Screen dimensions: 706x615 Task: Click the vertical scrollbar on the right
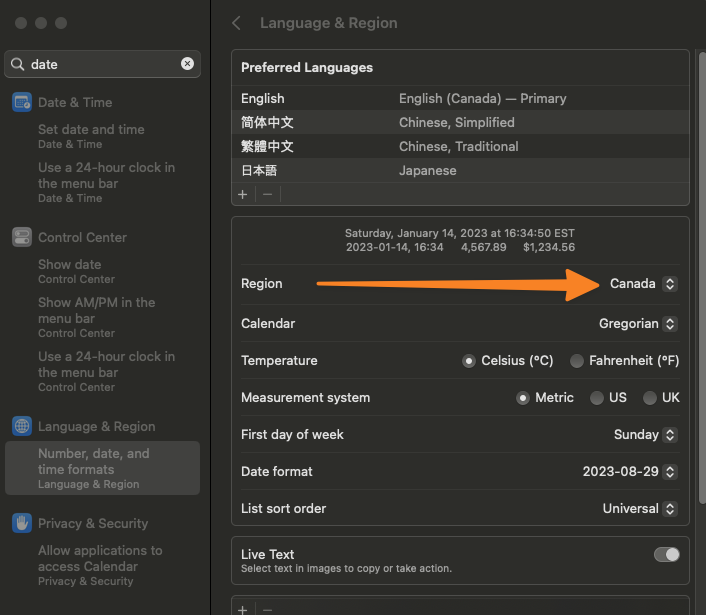coord(702,277)
